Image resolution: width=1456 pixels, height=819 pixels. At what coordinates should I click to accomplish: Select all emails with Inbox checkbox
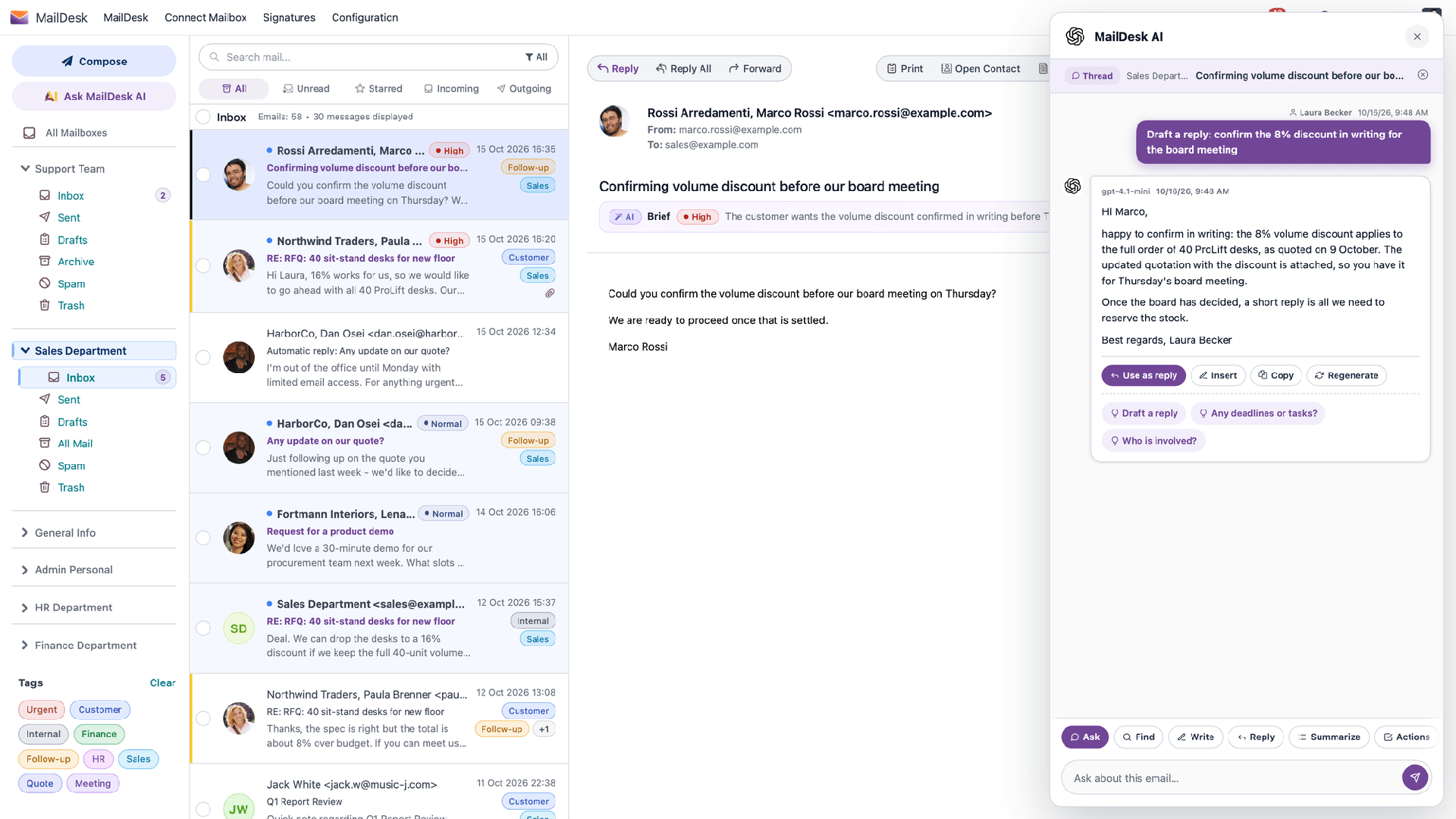tap(203, 117)
